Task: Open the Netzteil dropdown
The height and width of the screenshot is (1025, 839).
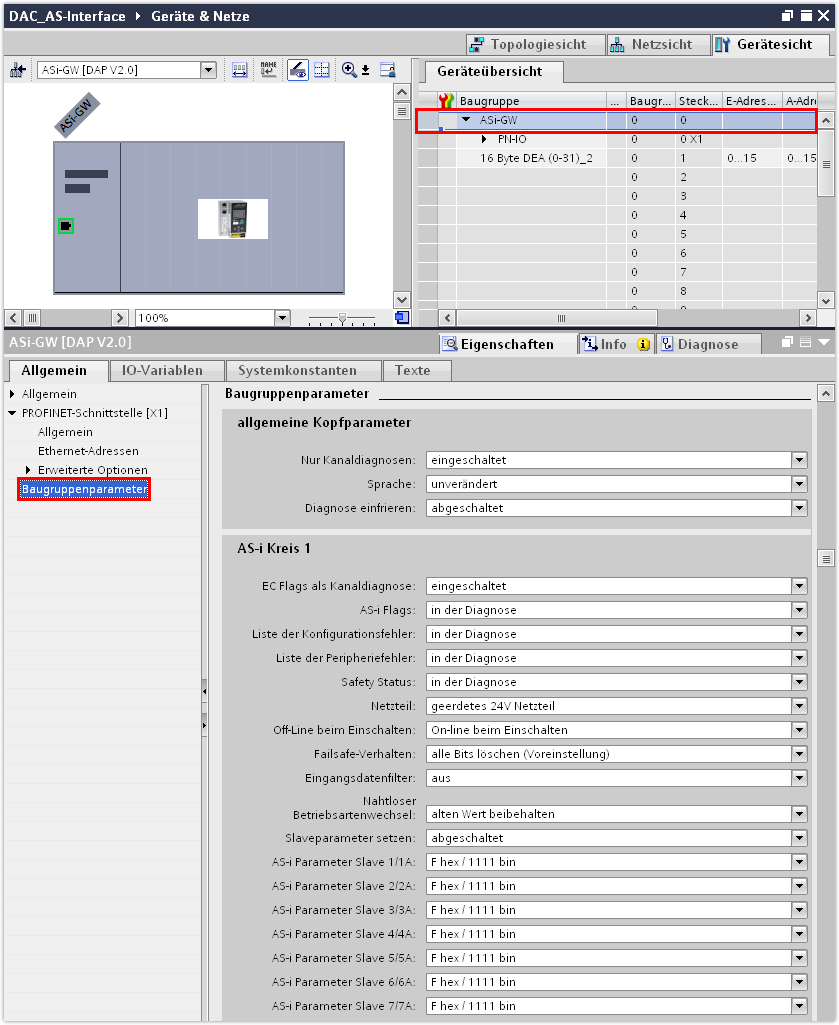Action: pos(798,706)
